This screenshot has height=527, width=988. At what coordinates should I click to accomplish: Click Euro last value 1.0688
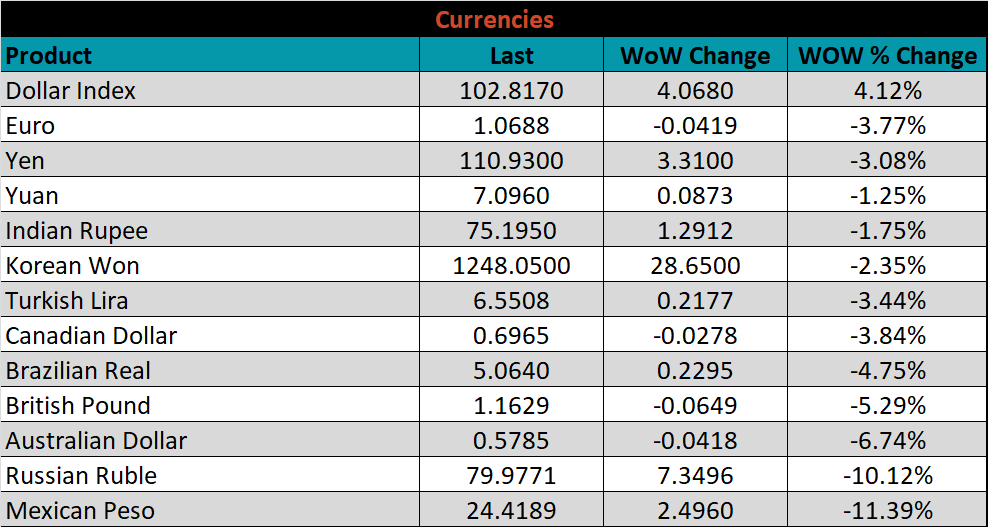coord(512,125)
